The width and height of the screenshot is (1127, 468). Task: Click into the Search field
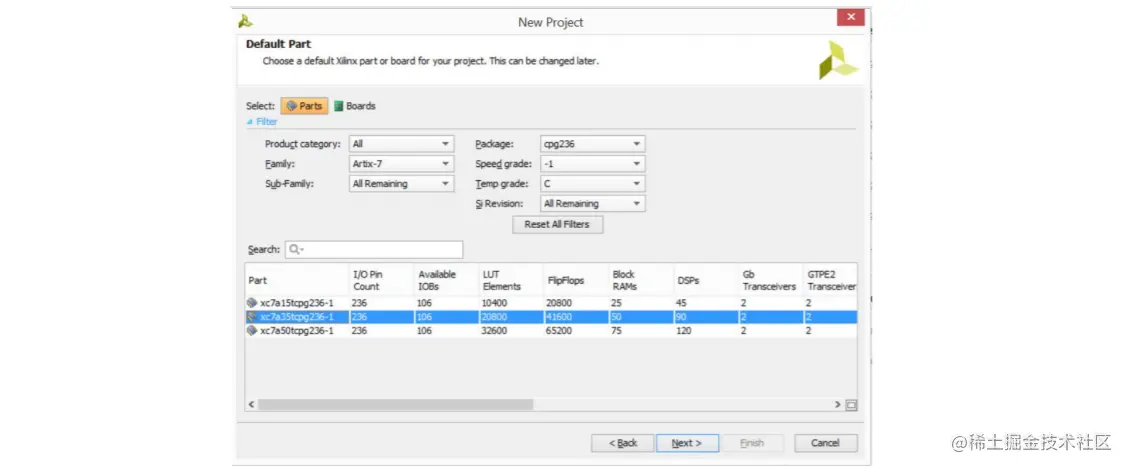pos(374,249)
